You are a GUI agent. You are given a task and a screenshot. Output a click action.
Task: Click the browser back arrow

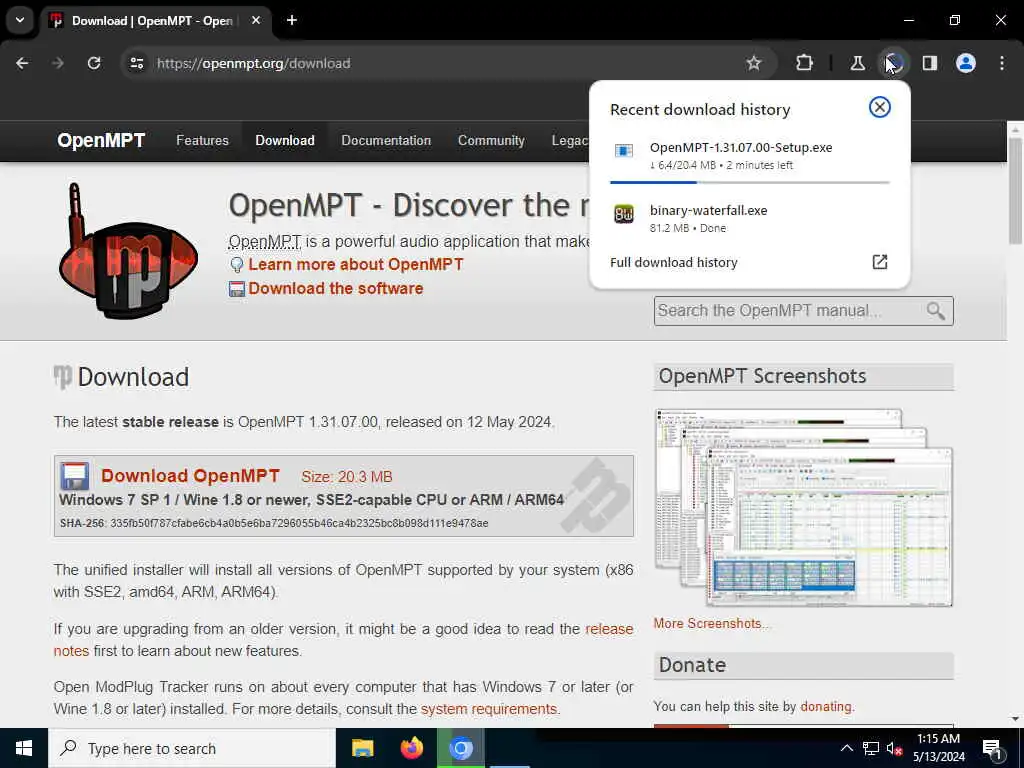(x=22, y=63)
